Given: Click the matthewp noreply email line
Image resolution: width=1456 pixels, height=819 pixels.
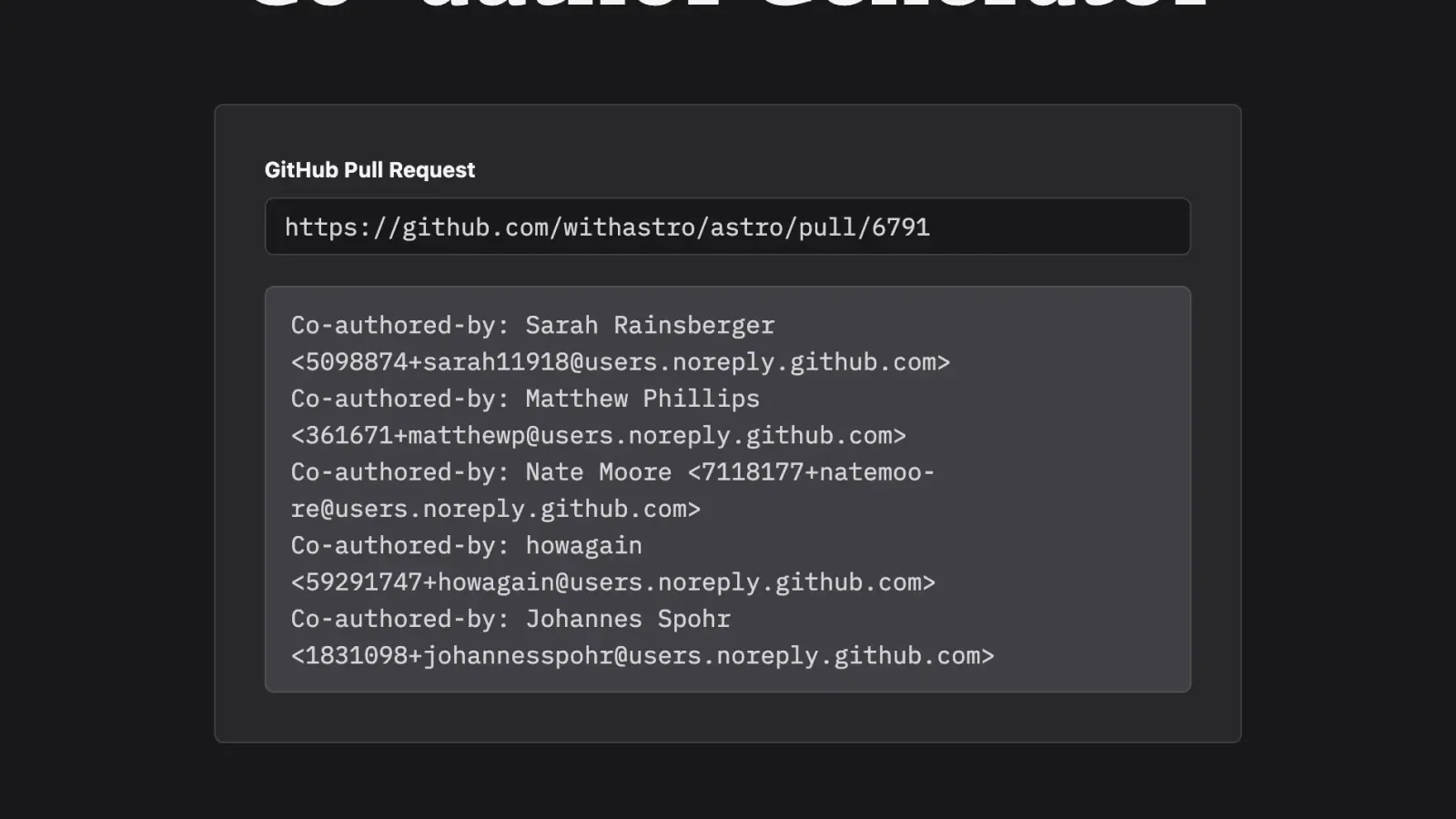Looking at the screenshot, I should pyautogui.click(x=598, y=436).
